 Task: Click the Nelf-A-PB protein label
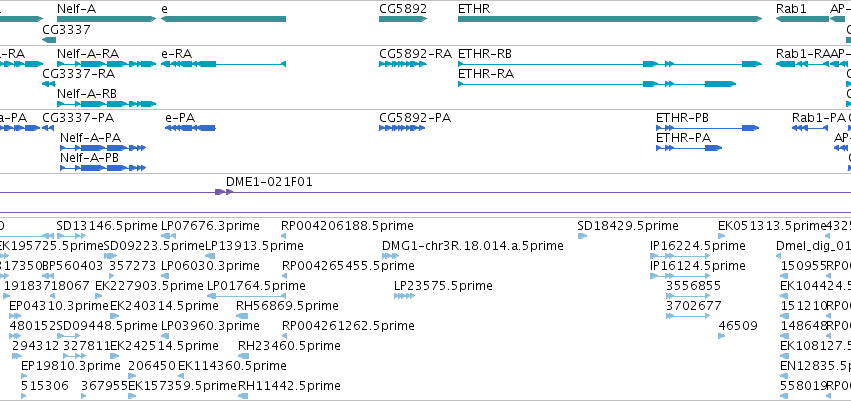[90, 158]
